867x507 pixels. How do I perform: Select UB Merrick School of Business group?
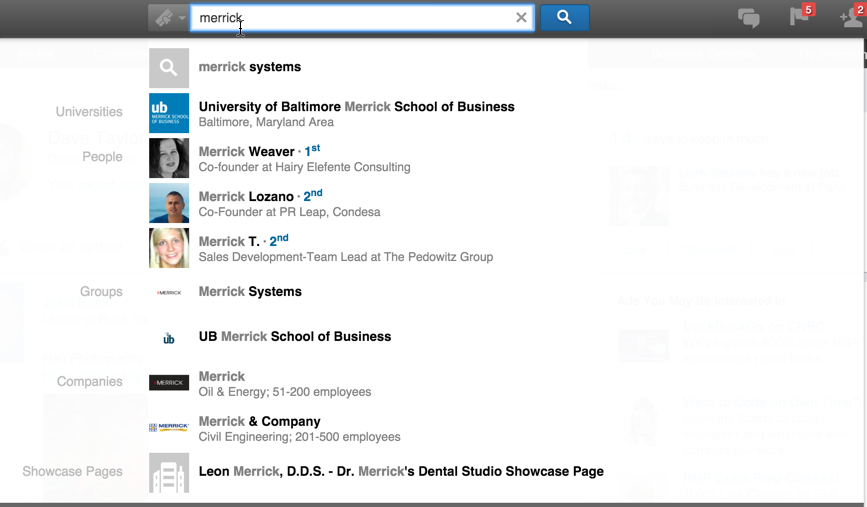click(294, 337)
